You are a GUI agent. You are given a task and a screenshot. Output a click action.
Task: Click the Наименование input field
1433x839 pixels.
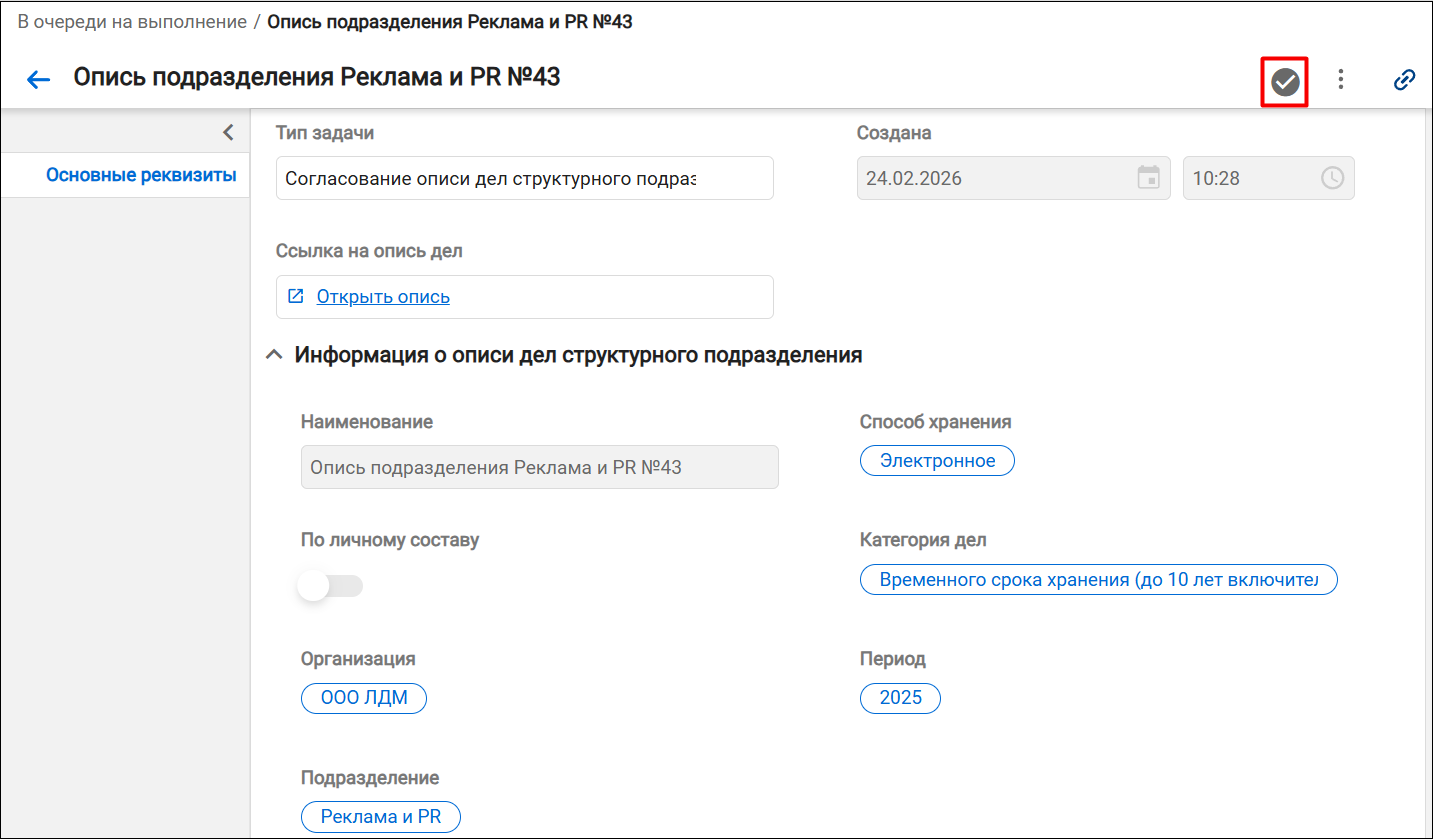(x=540, y=467)
